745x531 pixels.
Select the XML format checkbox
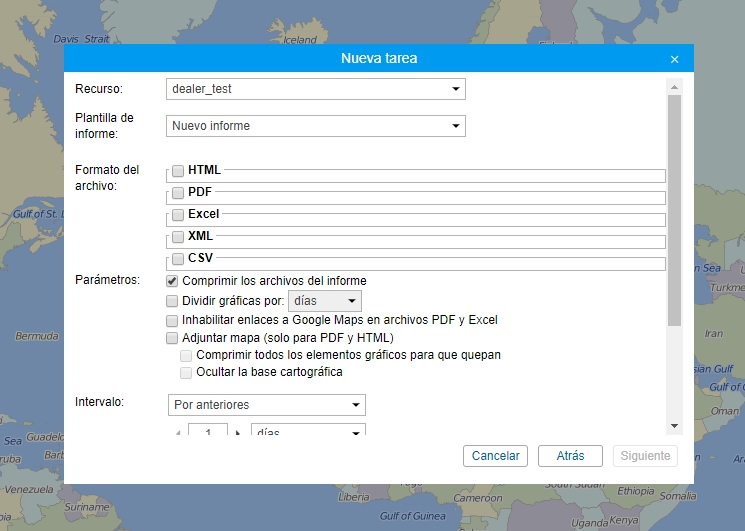click(x=177, y=237)
